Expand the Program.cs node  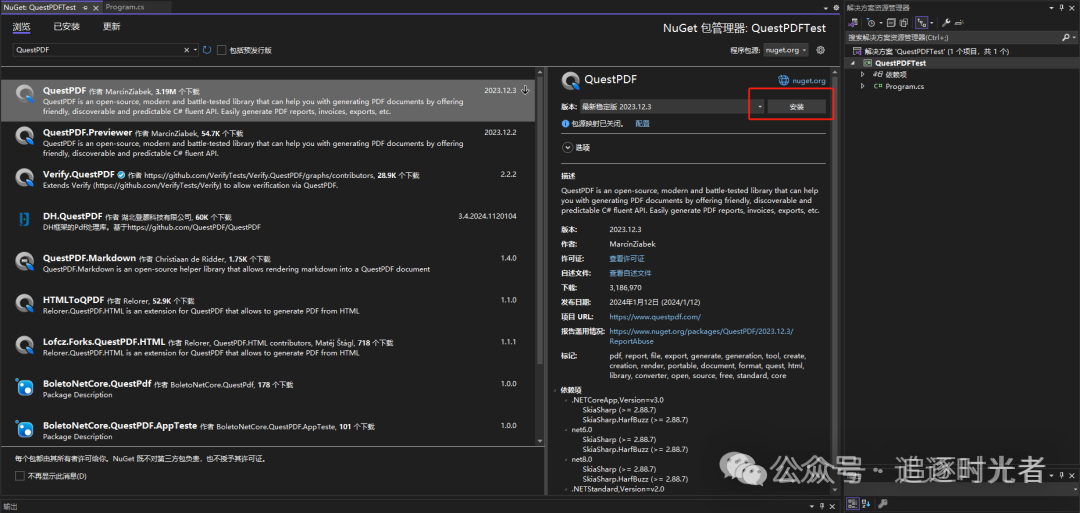point(862,87)
